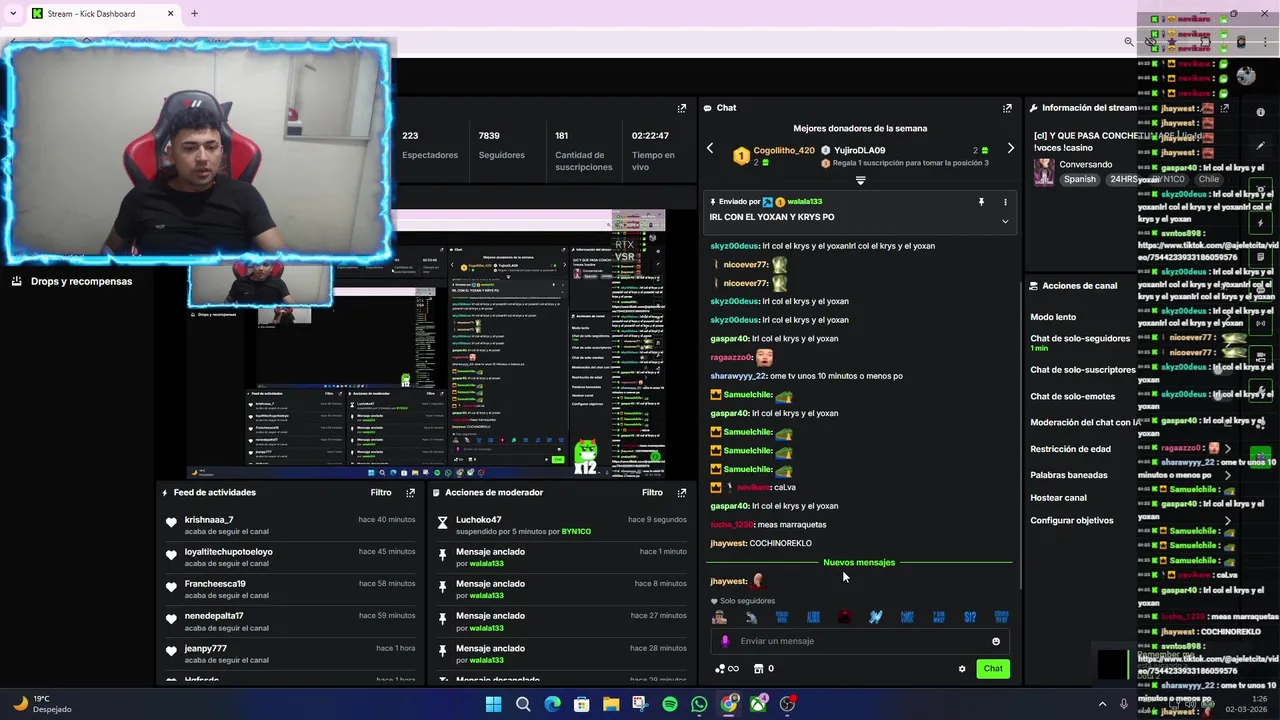
Task: Pop out the Chat panel
Action: [x=1007, y=108]
